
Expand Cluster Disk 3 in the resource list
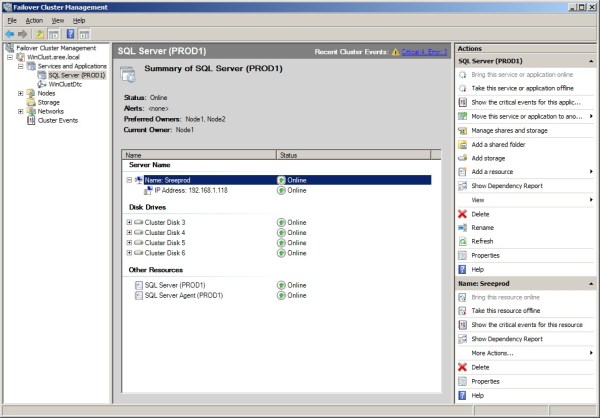point(129,222)
